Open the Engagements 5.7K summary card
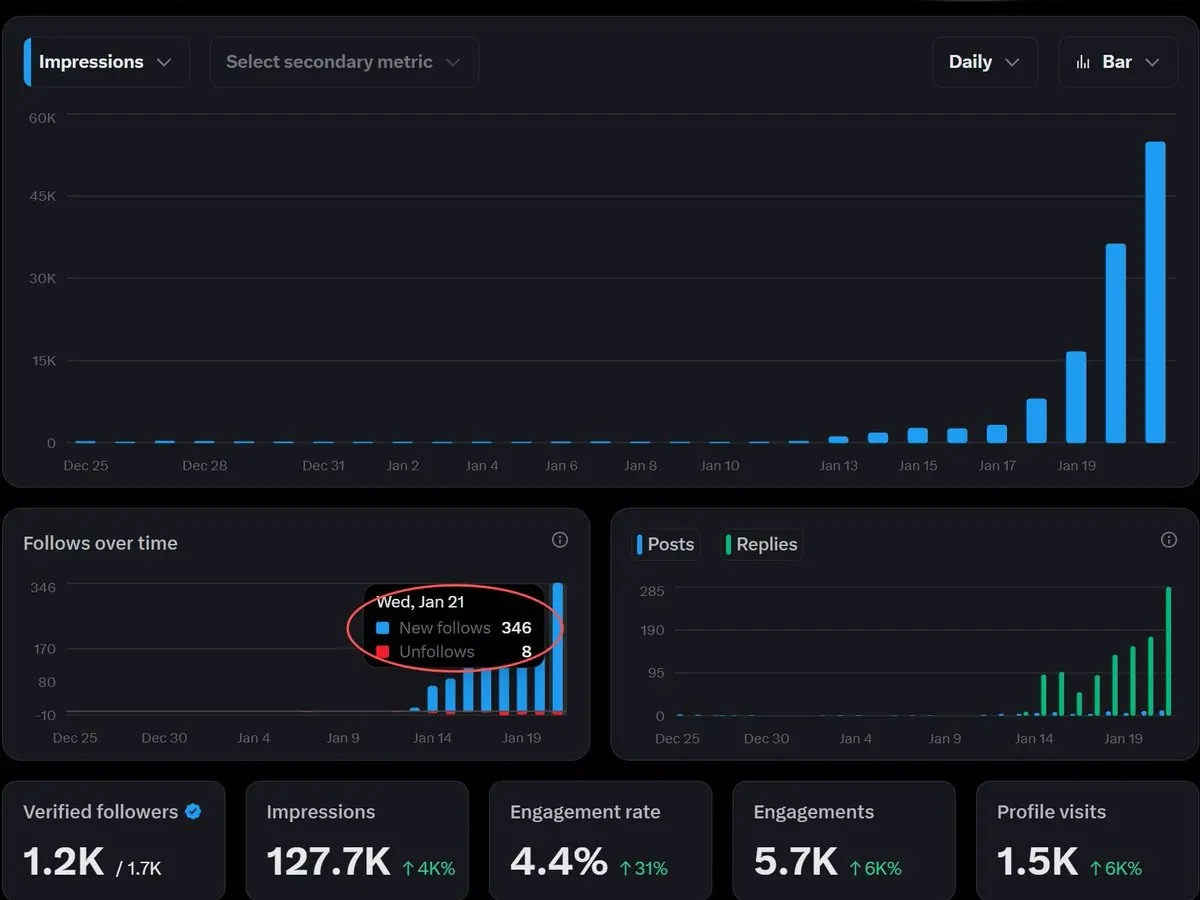The image size is (1200, 900). tap(844, 840)
